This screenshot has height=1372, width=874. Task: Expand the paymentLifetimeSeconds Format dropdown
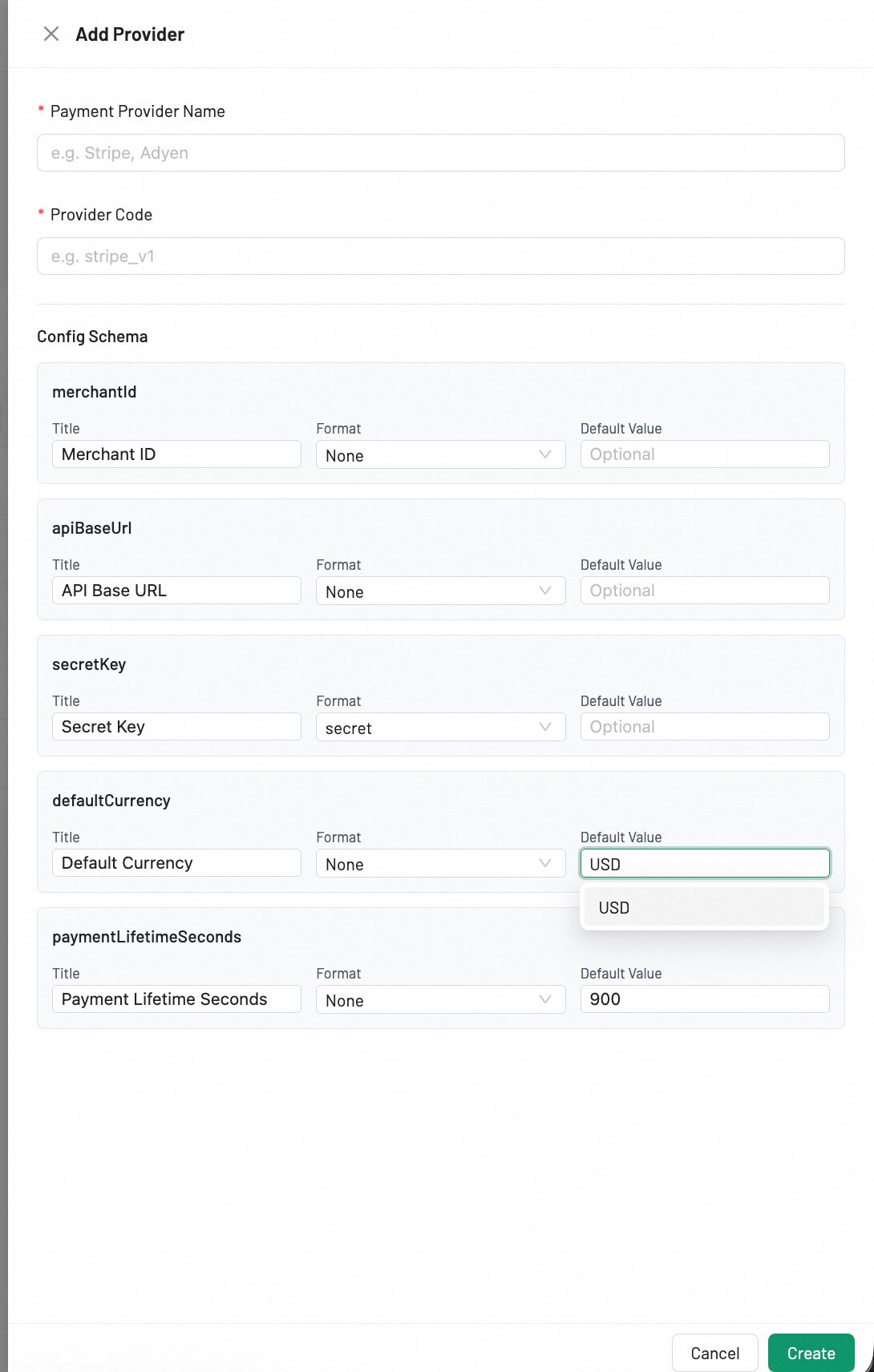coord(440,999)
